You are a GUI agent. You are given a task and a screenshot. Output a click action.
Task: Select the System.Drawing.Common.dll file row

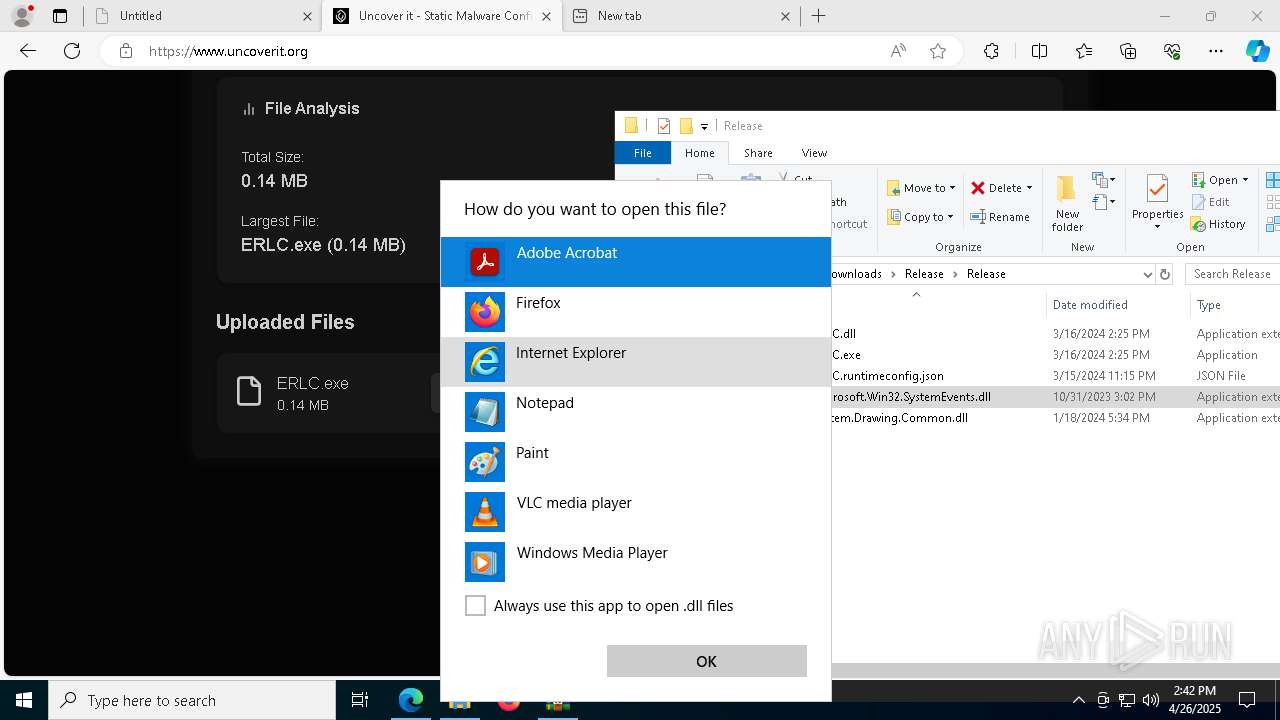coord(1056,418)
